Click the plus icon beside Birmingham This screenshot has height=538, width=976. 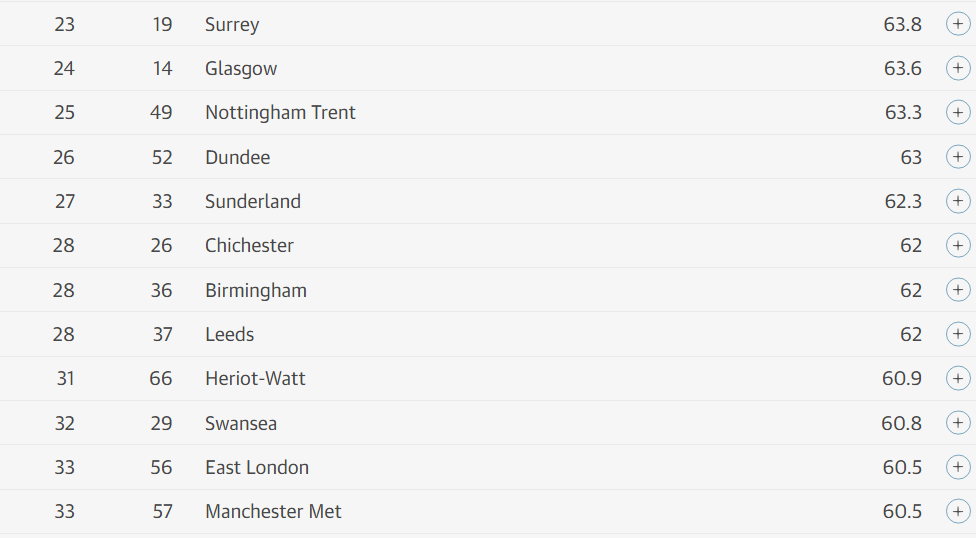click(x=957, y=290)
